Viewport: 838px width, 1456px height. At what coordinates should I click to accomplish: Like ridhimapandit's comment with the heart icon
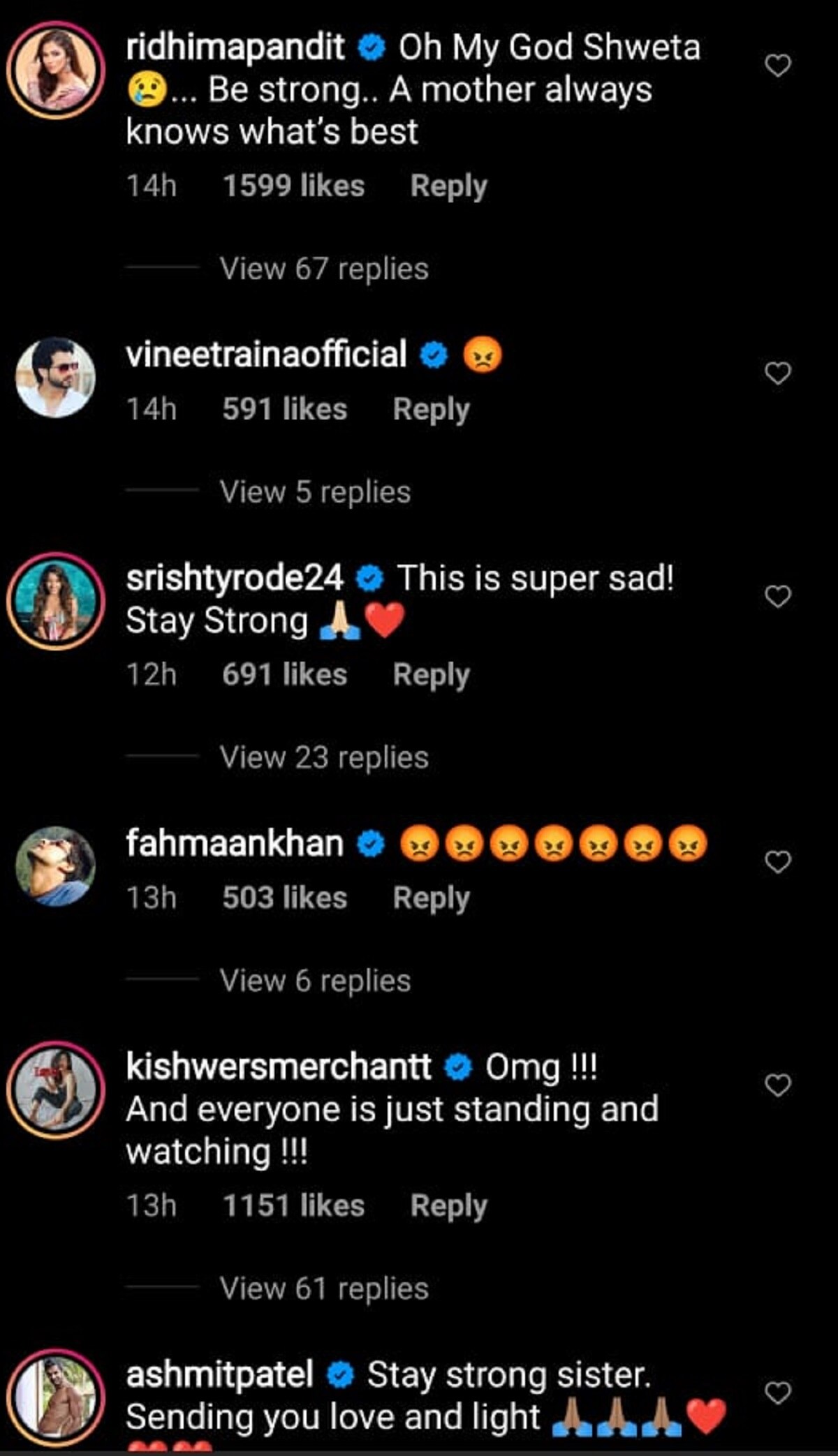click(x=778, y=66)
